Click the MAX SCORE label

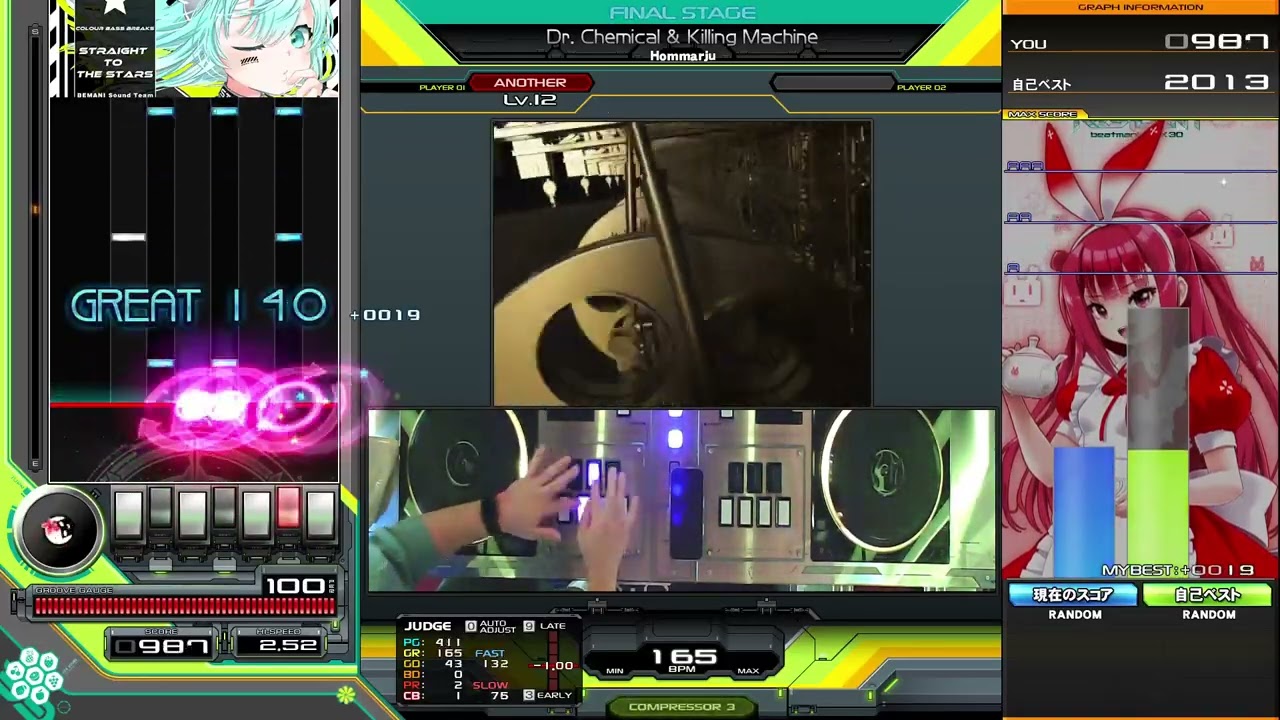point(1043,115)
